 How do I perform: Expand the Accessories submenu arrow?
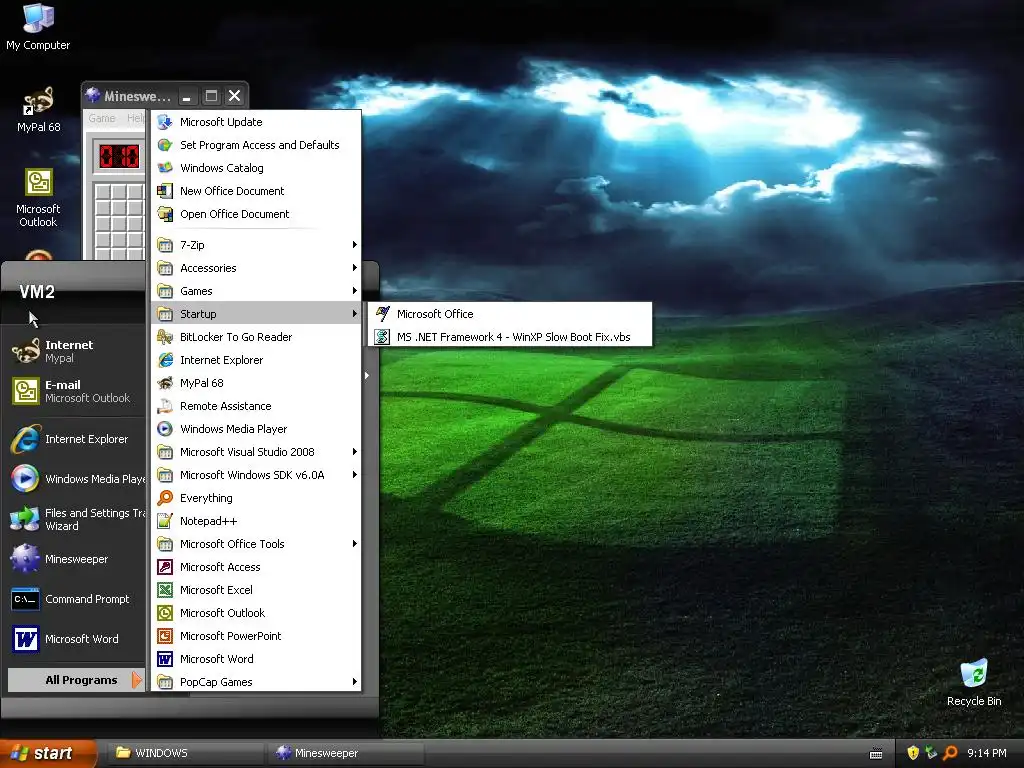[x=355, y=268]
